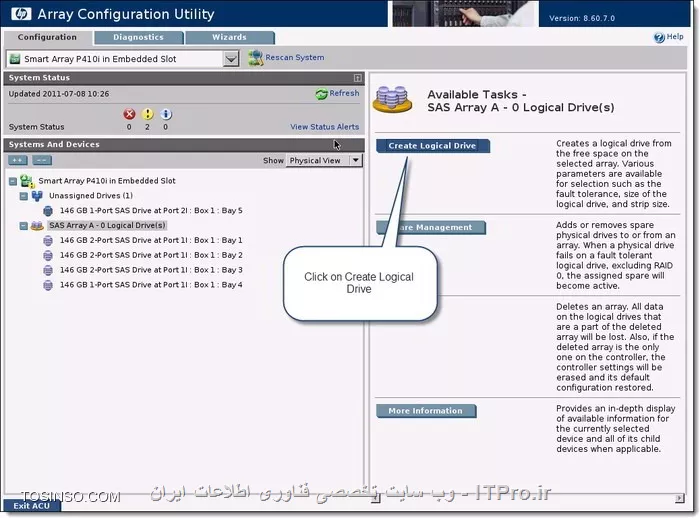This screenshot has width=700, height=518.
Task: Expand all tree nodes with ++ button
Action: 17,160
